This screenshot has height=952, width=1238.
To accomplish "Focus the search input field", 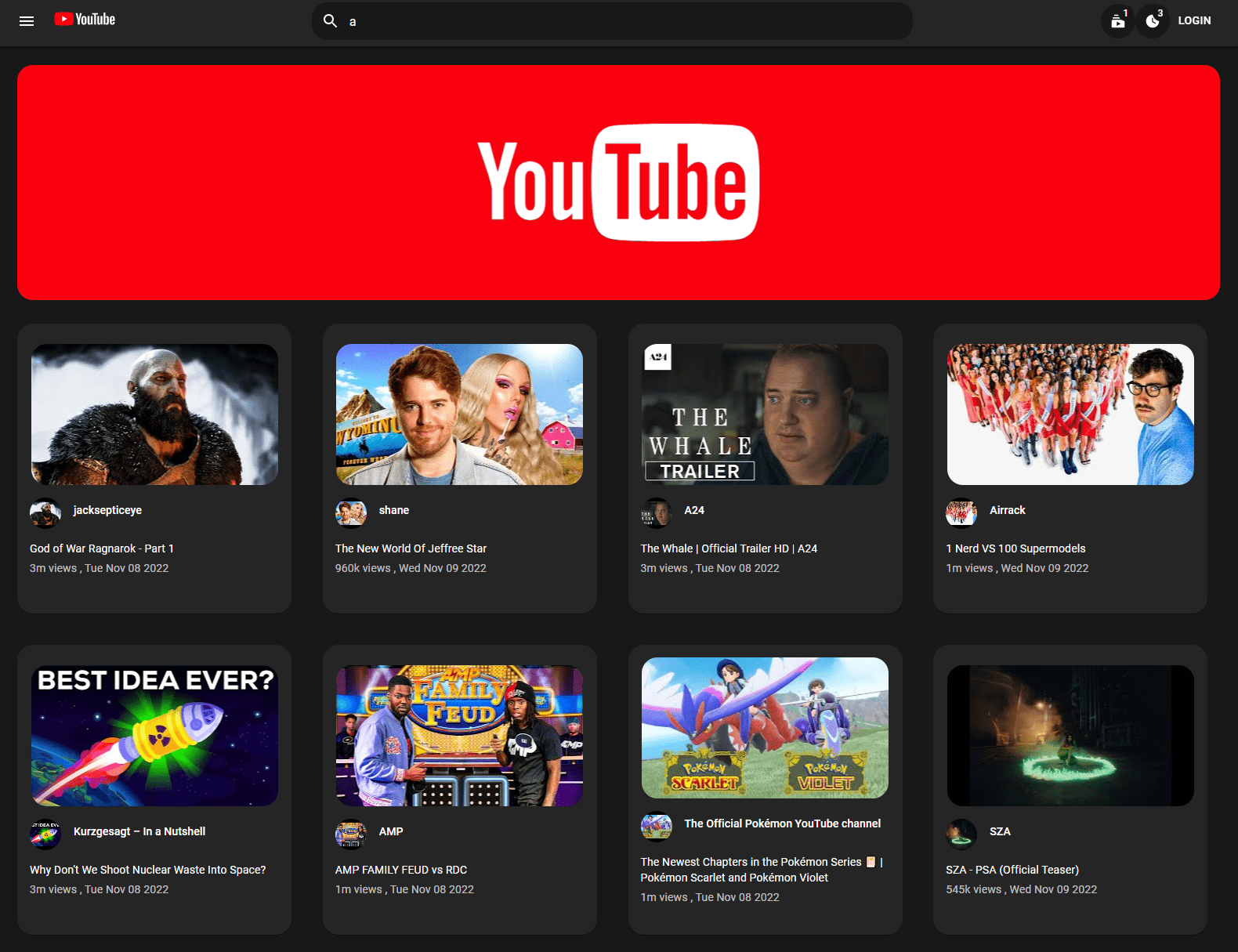I will [x=612, y=21].
